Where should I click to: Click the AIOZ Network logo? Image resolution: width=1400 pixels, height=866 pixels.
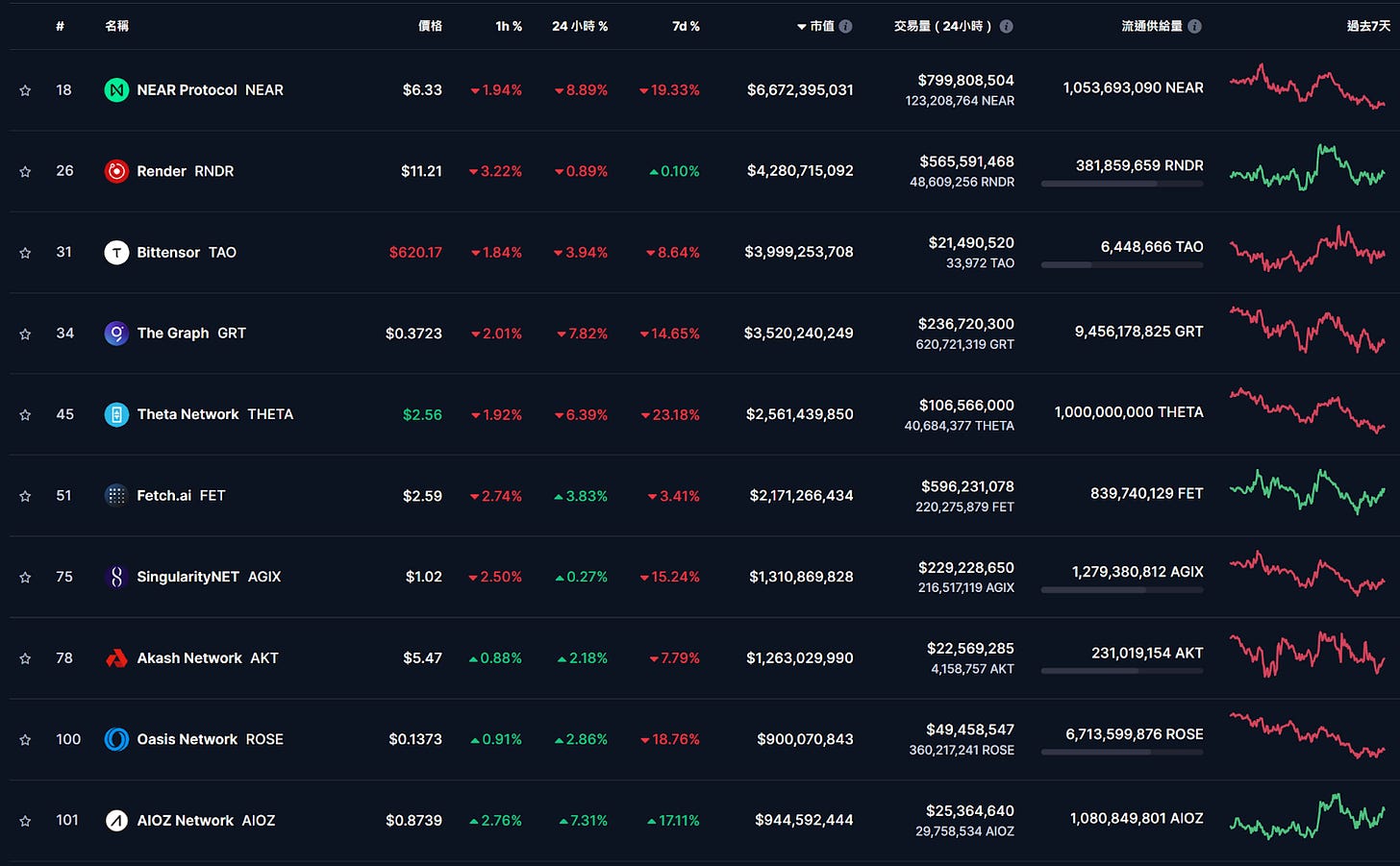(116, 821)
